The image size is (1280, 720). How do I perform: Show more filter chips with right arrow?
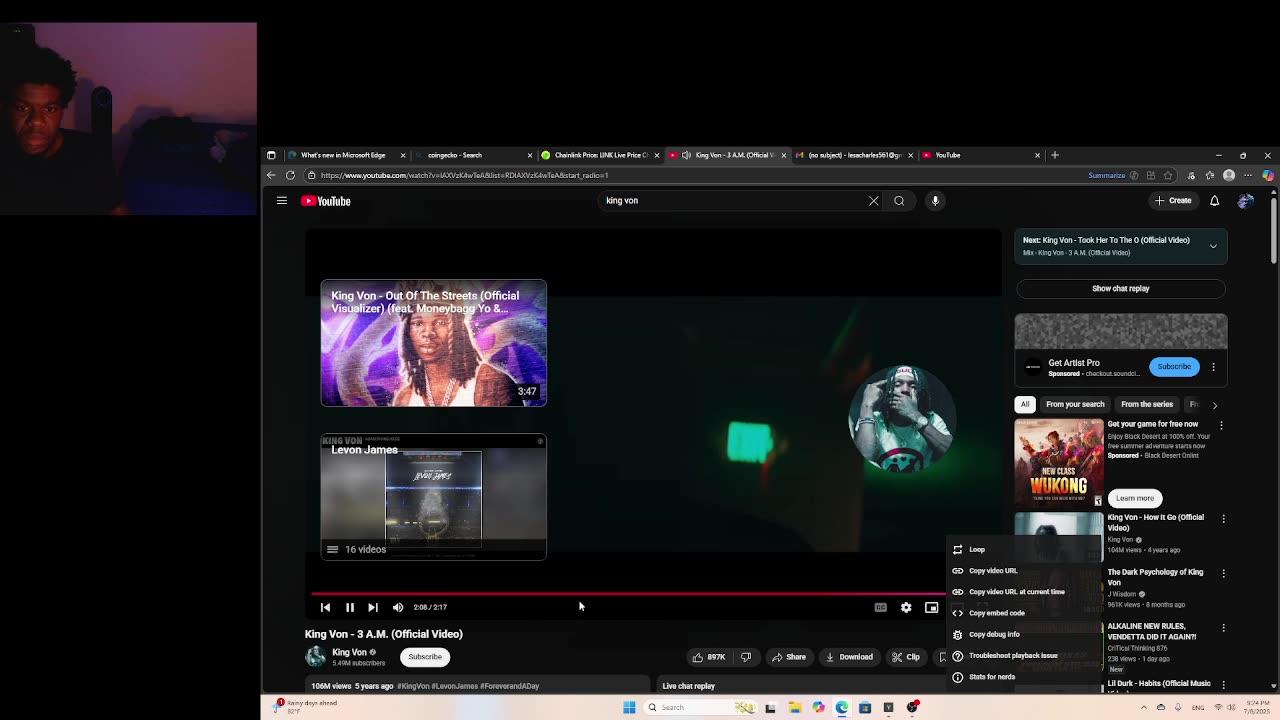(x=1214, y=405)
